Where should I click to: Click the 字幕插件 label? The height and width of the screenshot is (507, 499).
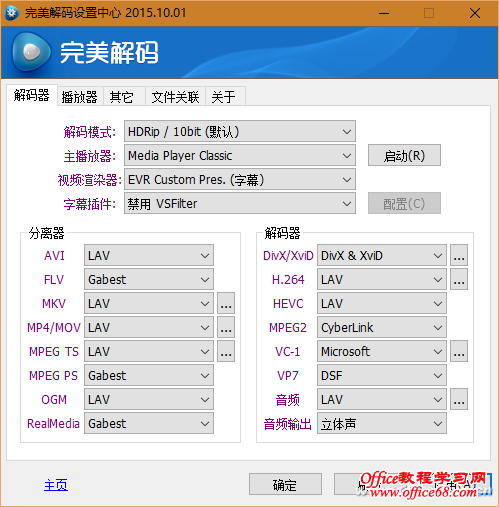(x=90, y=204)
